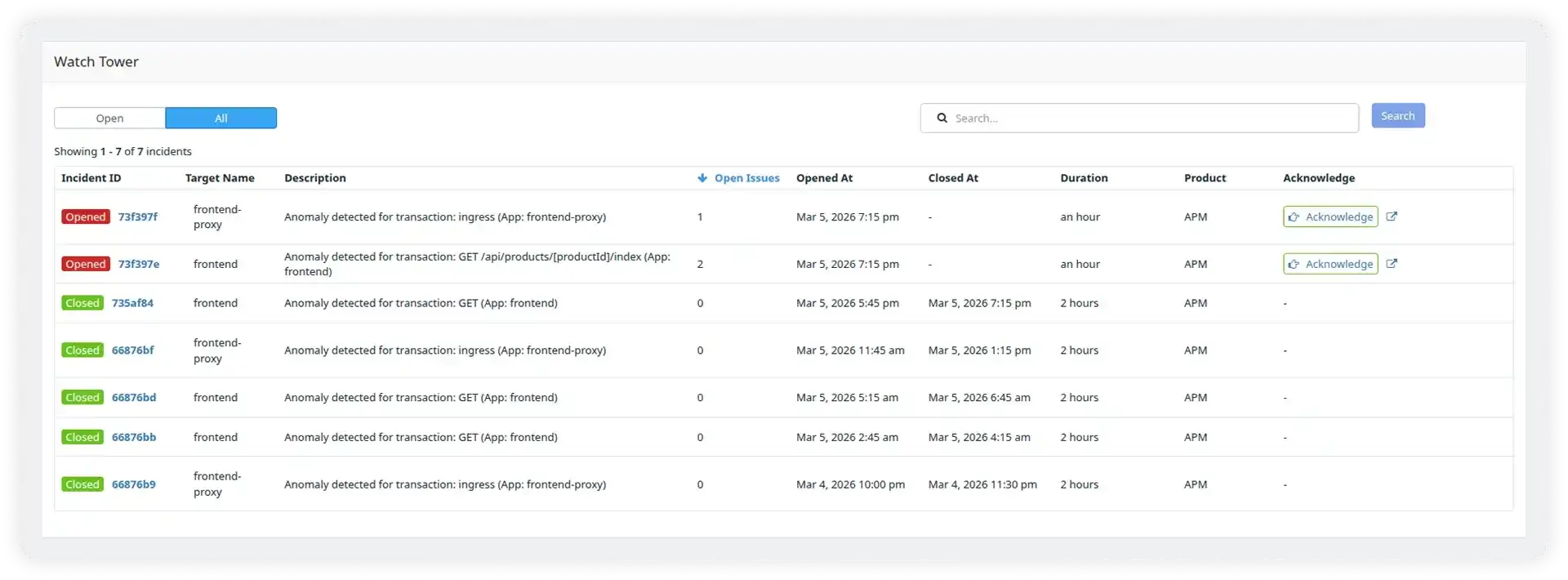Click the Open Issues sort arrow icon
The height and width of the screenshot is (580, 1568).
point(702,178)
